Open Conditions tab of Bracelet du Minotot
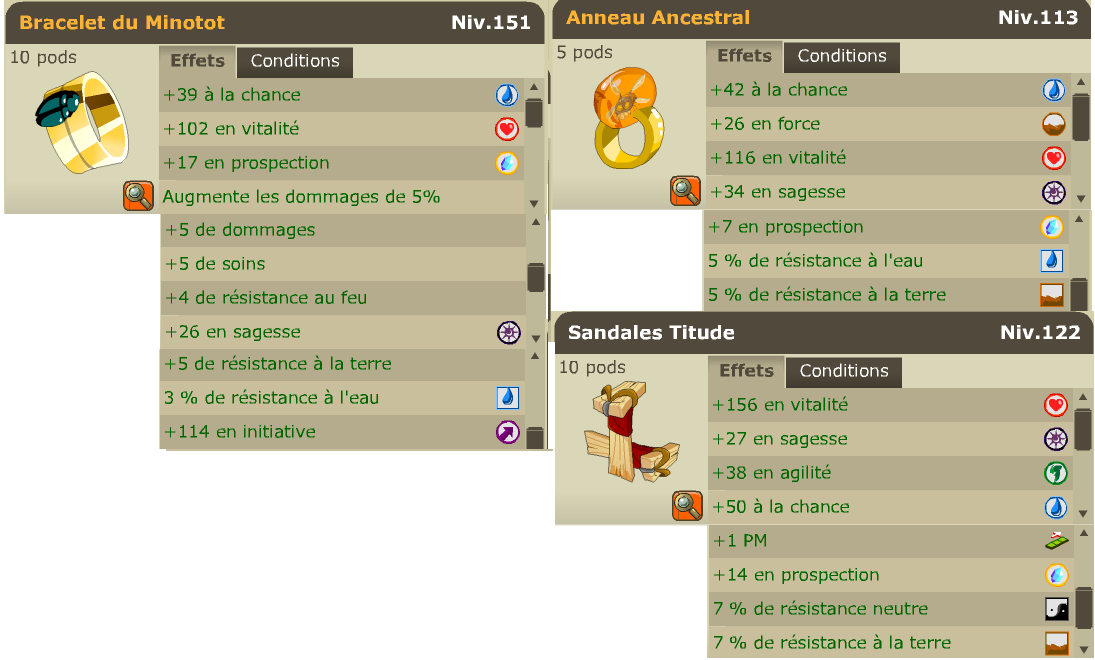Viewport: 1095px width, 660px height. 295,61
